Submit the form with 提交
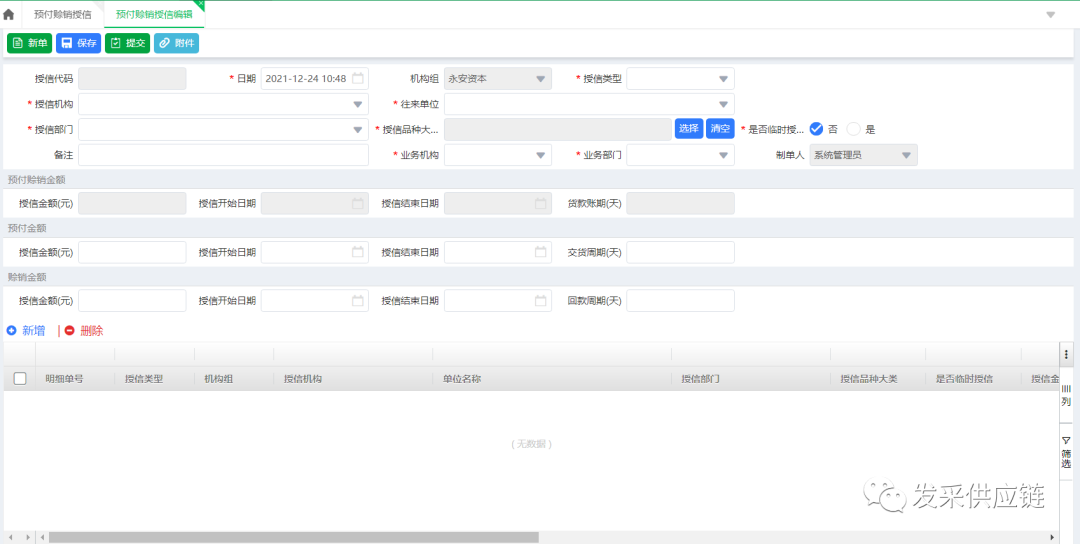Screen dimensions: 1080x544 coord(127,43)
